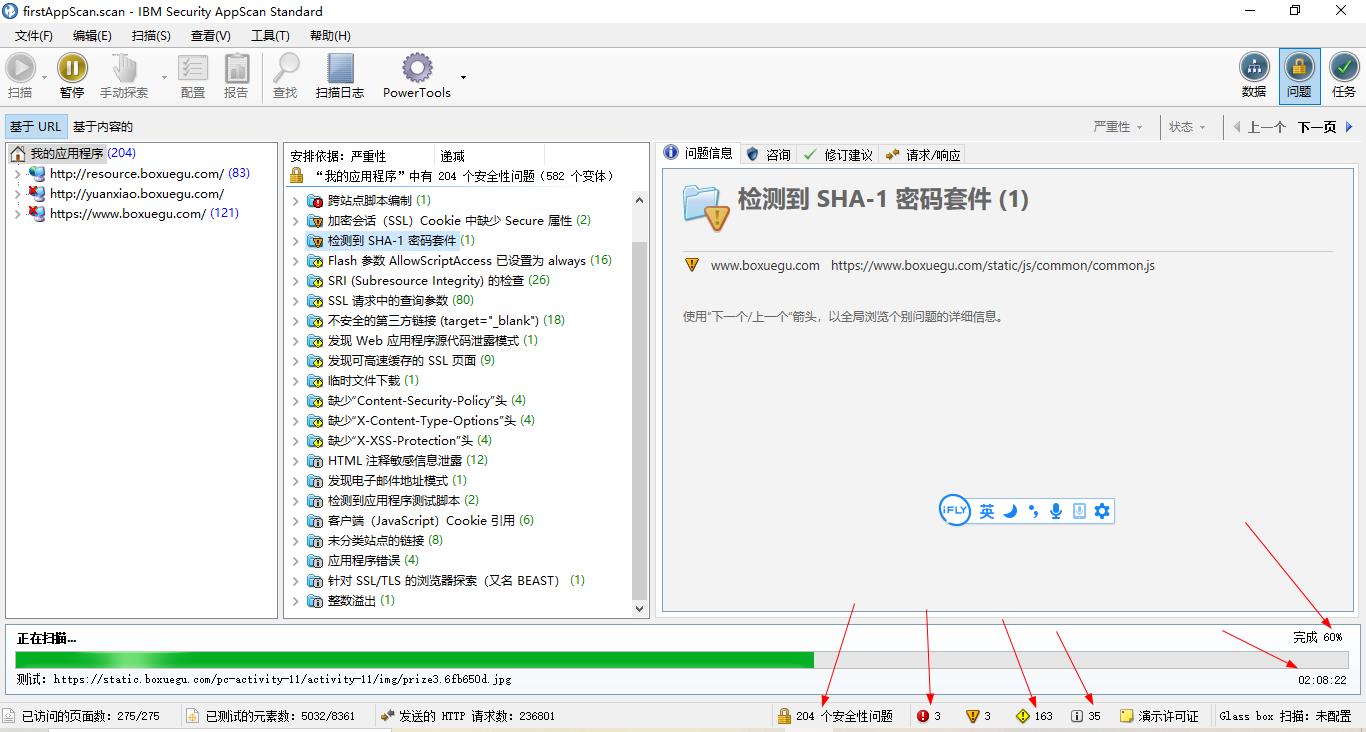This screenshot has width=1366, height=732.
Task: Select the HTML 注释敏感信息泄露 issue row
Action: pyautogui.click(x=398, y=461)
